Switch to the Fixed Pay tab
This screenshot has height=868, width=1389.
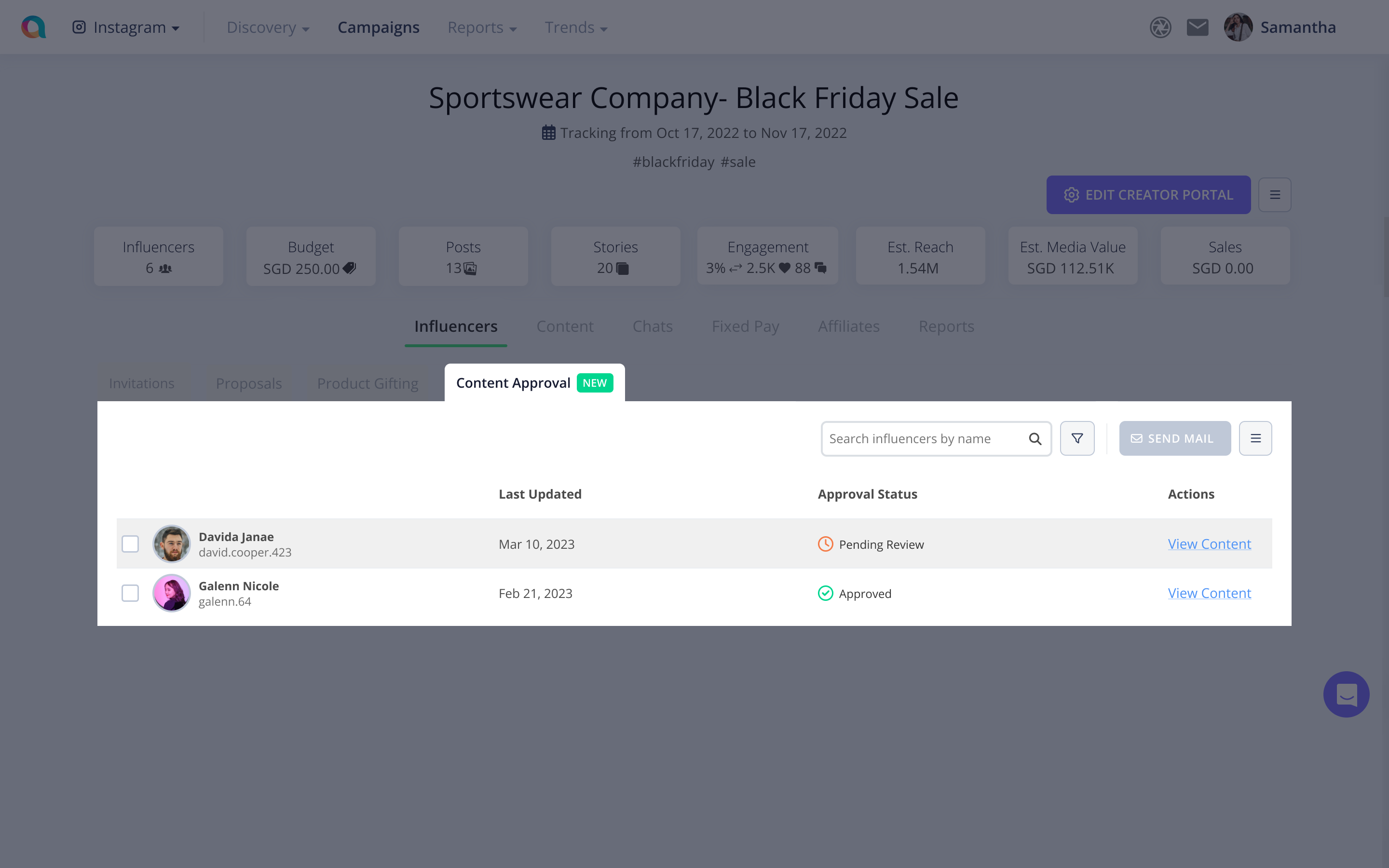[745, 326]
